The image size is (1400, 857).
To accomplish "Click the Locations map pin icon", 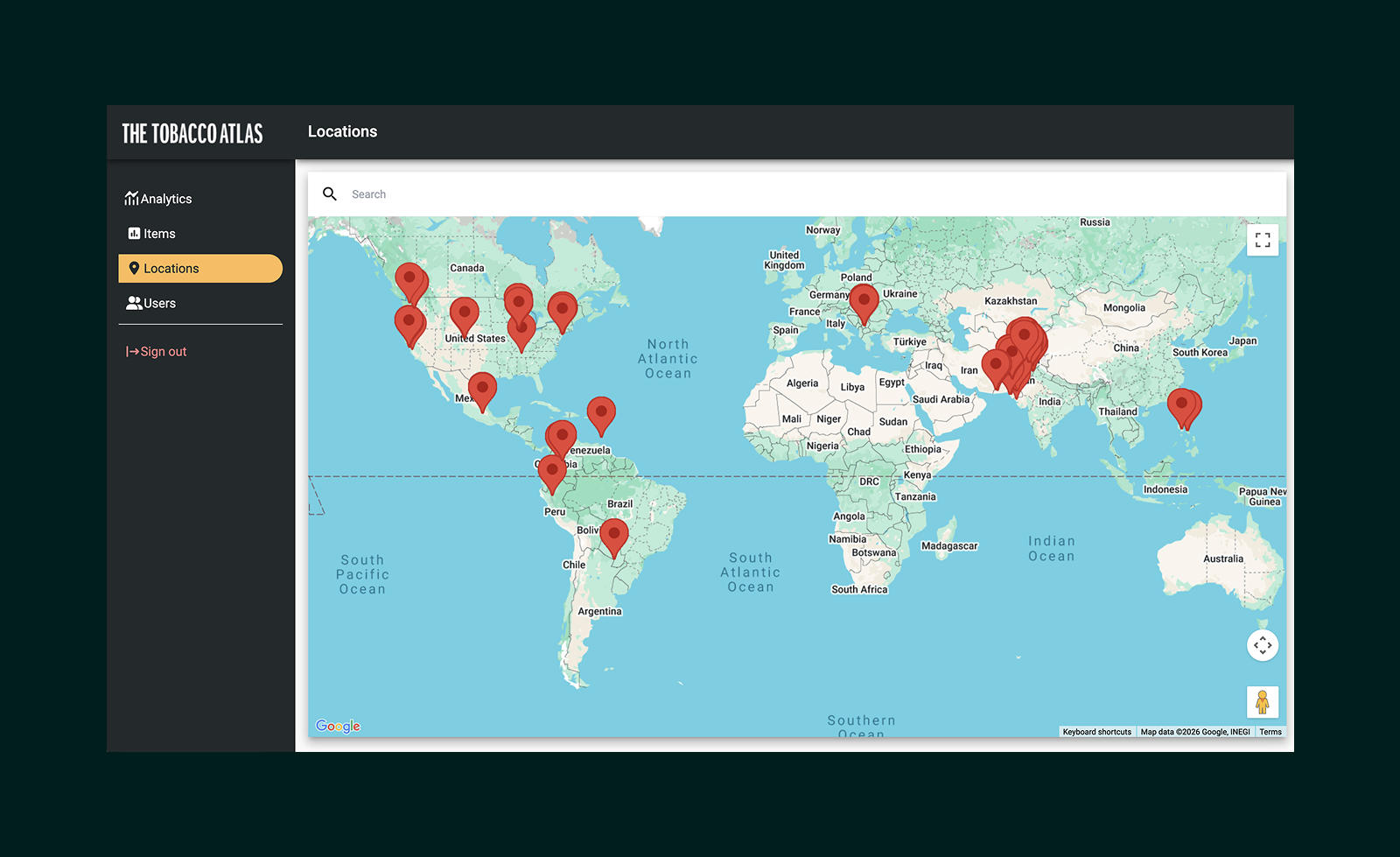I will (x=134, y=268).
